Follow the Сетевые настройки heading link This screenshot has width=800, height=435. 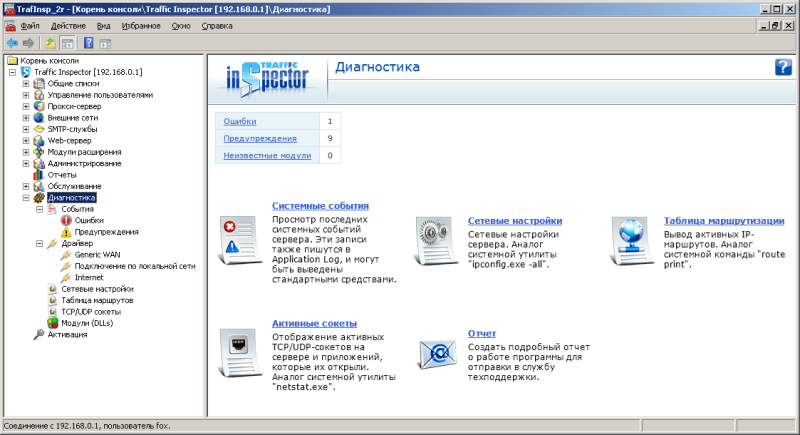515,221
